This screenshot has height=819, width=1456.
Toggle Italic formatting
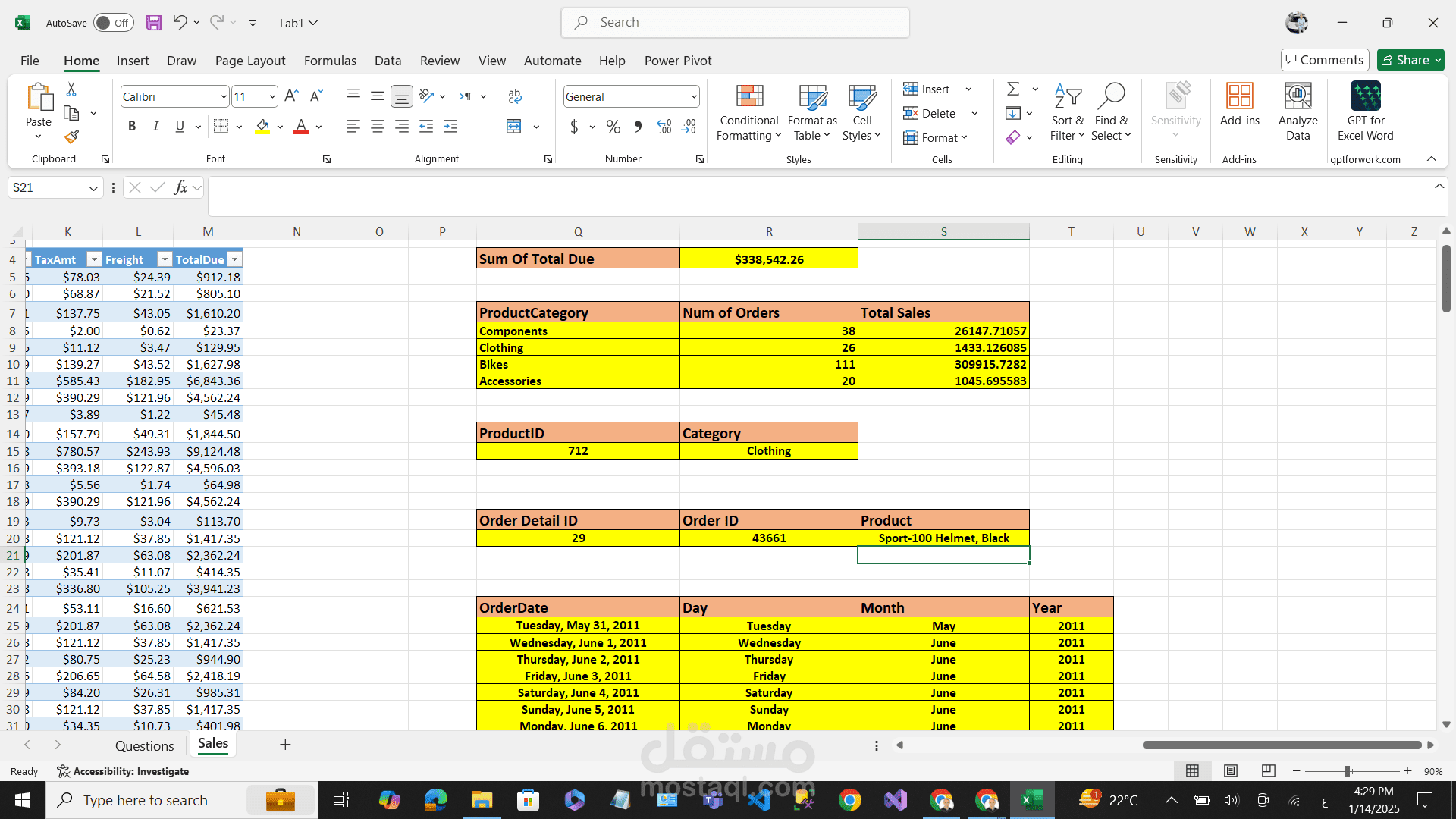155,127
